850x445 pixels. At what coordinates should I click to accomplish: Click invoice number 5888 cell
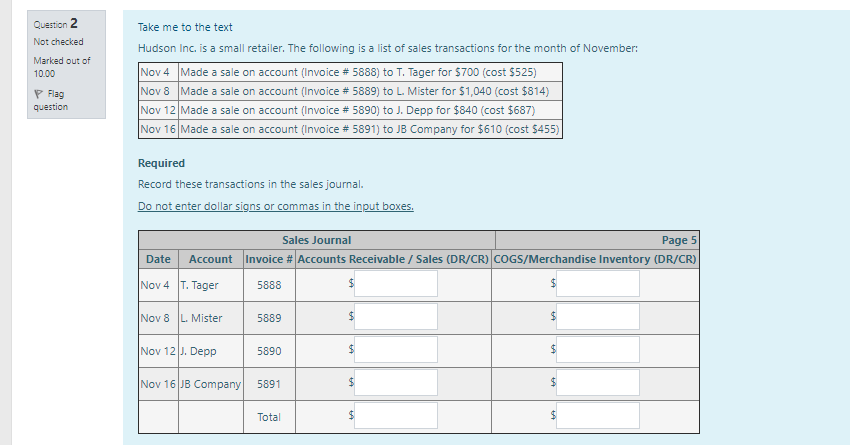click(x=269, y=285)
